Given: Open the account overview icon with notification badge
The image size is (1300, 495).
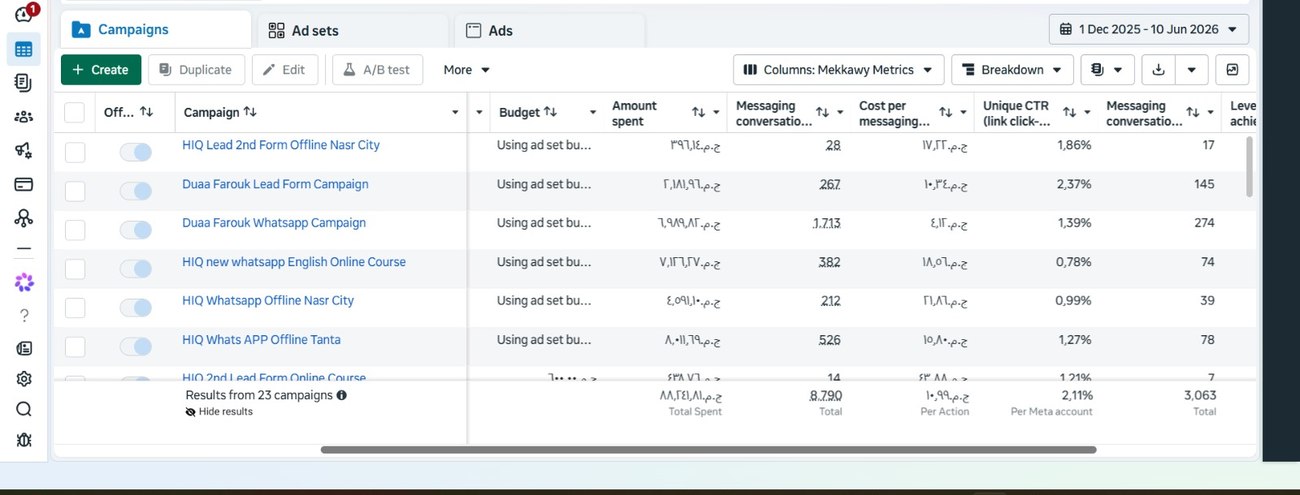Looking at the screenshot, I should pyautogui.click(x=25, y=13).
